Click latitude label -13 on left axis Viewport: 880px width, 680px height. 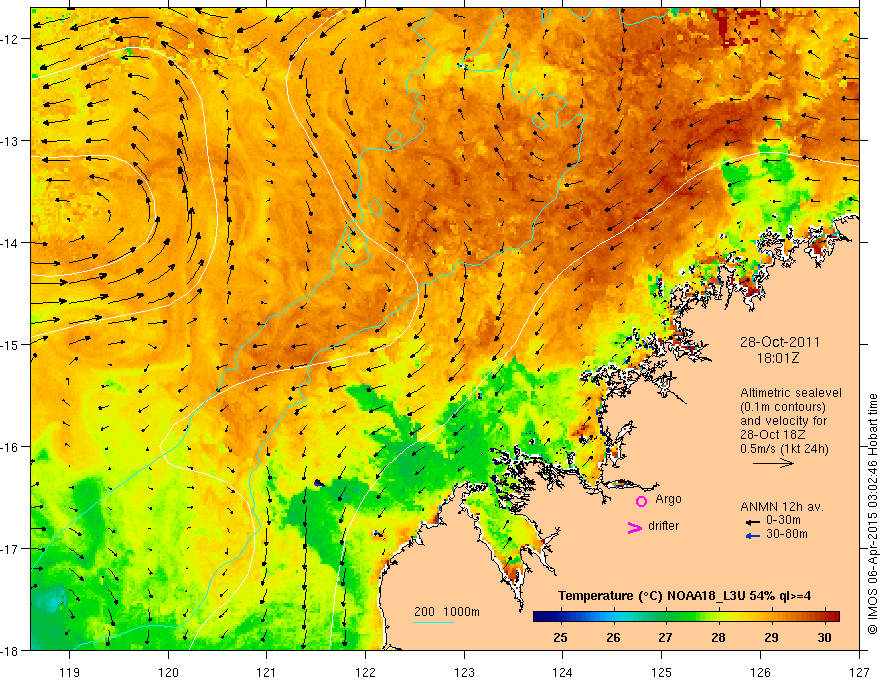[x=10, y=141]
